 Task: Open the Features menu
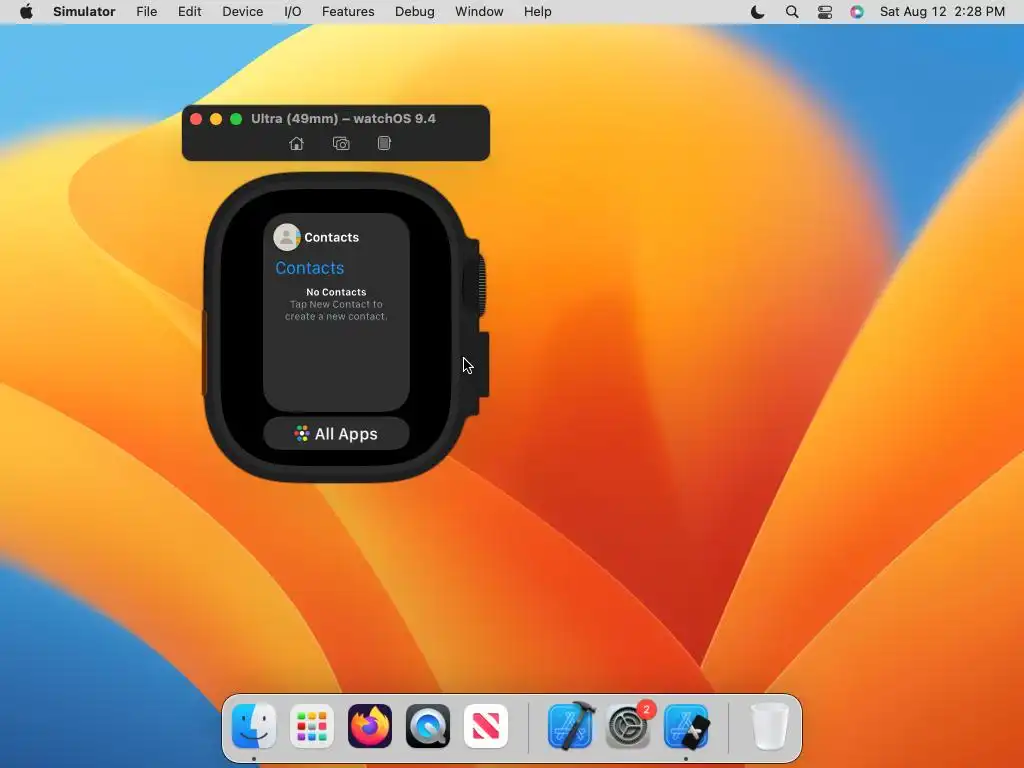348,12
